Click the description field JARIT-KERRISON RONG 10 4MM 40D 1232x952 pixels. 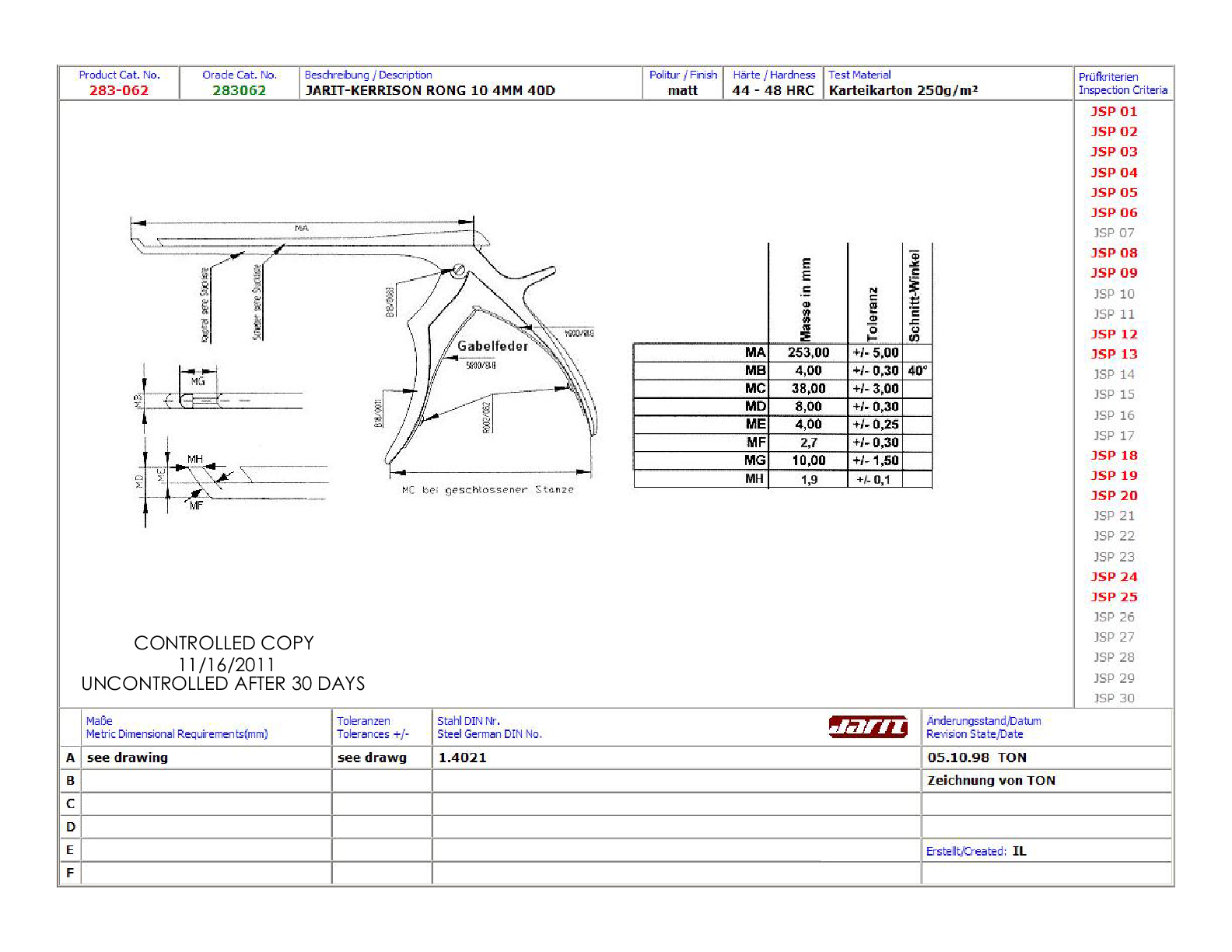click(x=430, y=90)
